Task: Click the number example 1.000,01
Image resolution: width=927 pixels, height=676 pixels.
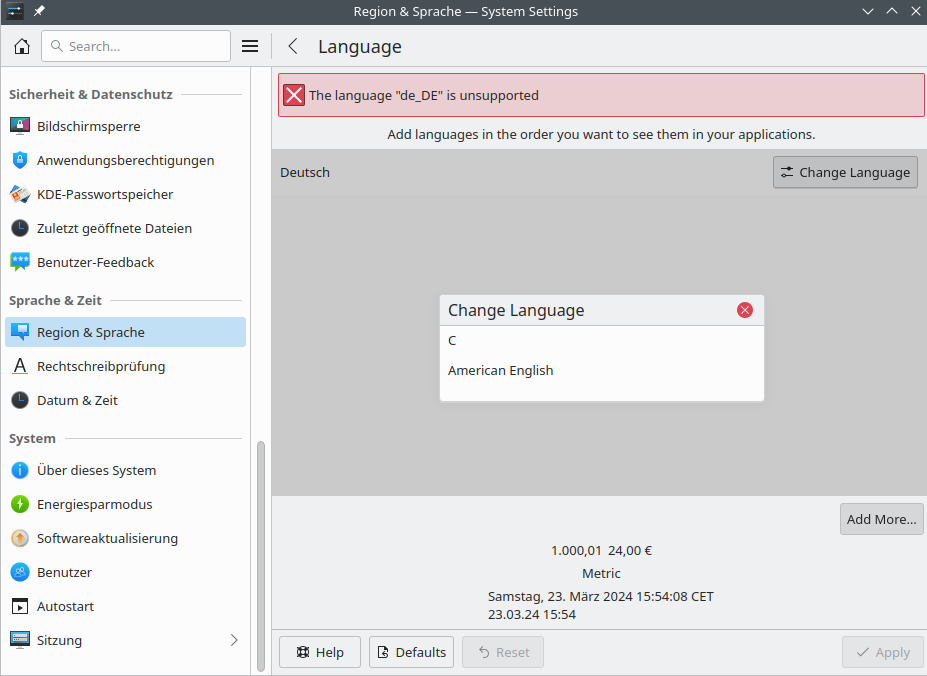Action: pyautogui.click(x=576, y=551)
